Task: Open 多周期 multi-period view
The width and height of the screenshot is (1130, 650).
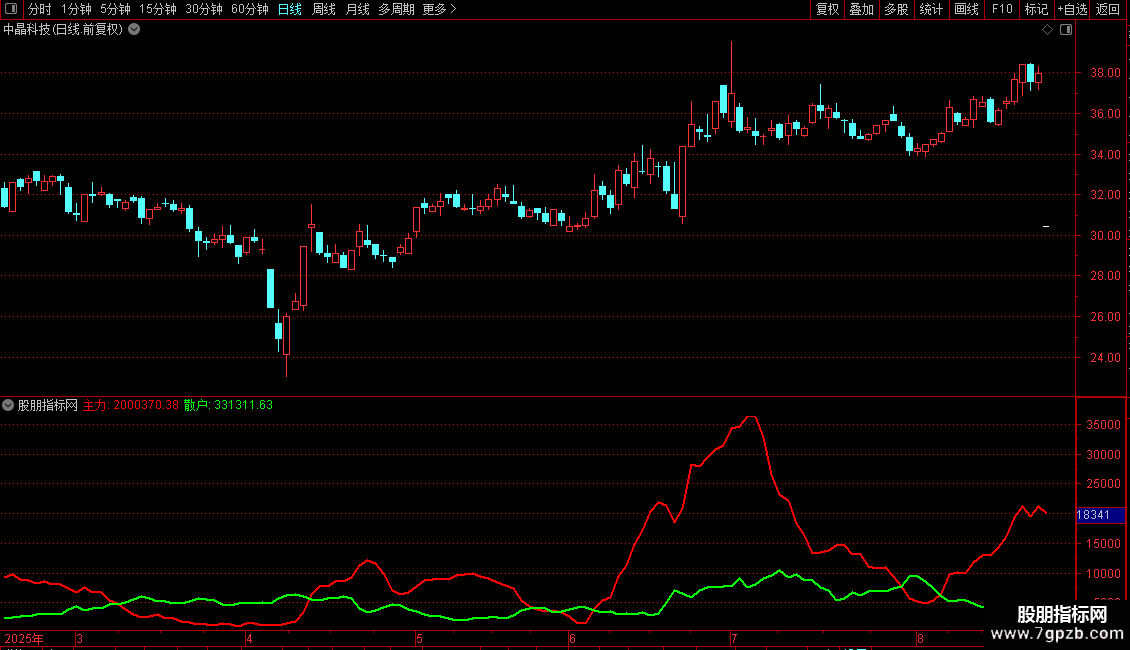Action: [x=396, y=9]
